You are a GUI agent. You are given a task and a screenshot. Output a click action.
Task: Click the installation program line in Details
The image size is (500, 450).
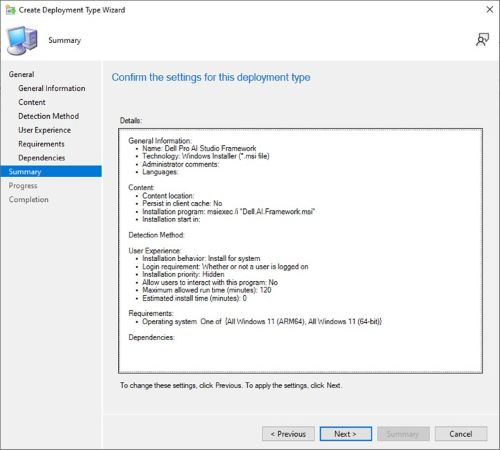point(229,211)
